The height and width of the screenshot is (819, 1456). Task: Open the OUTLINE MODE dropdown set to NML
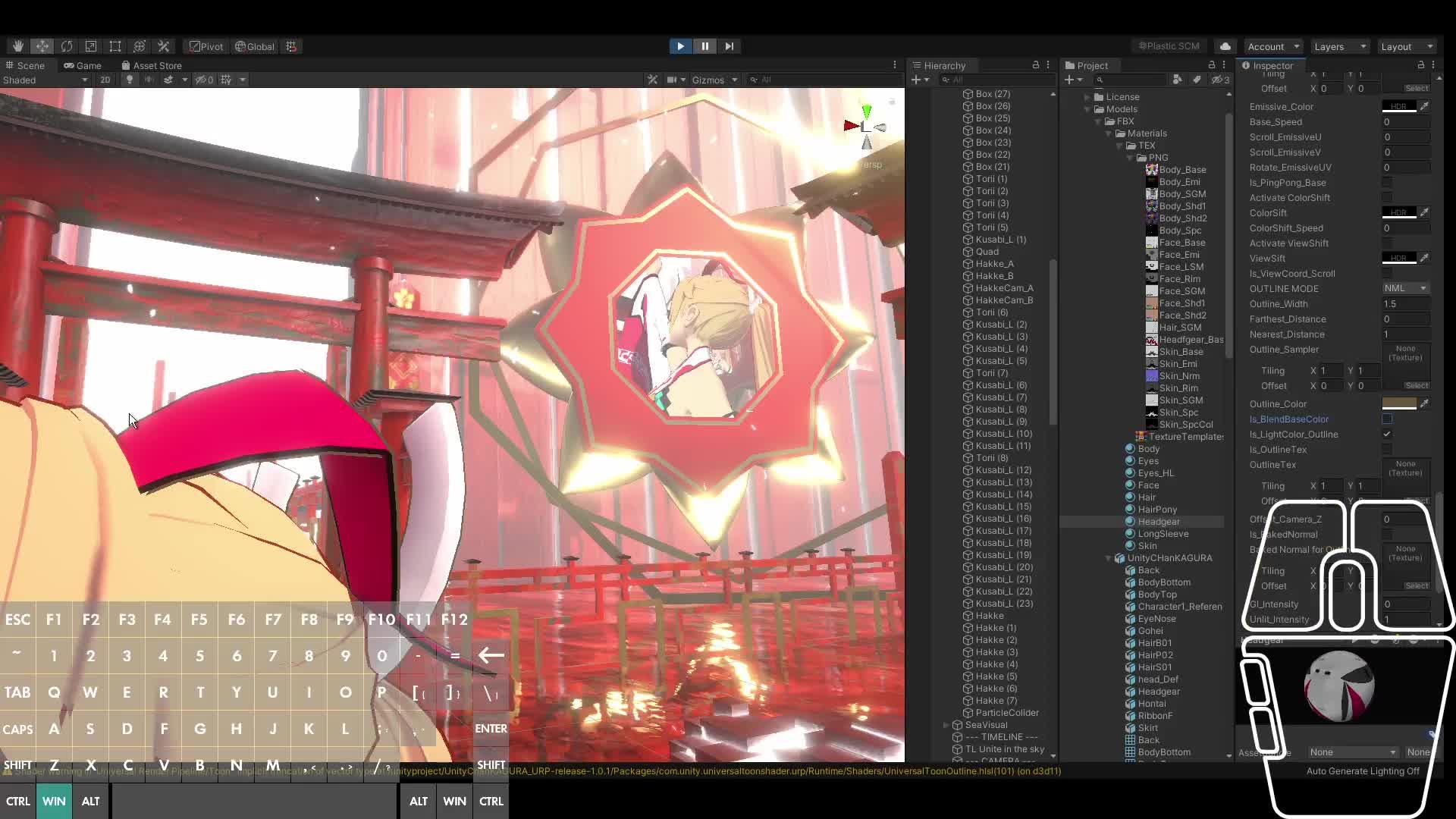pos(1404,288)
